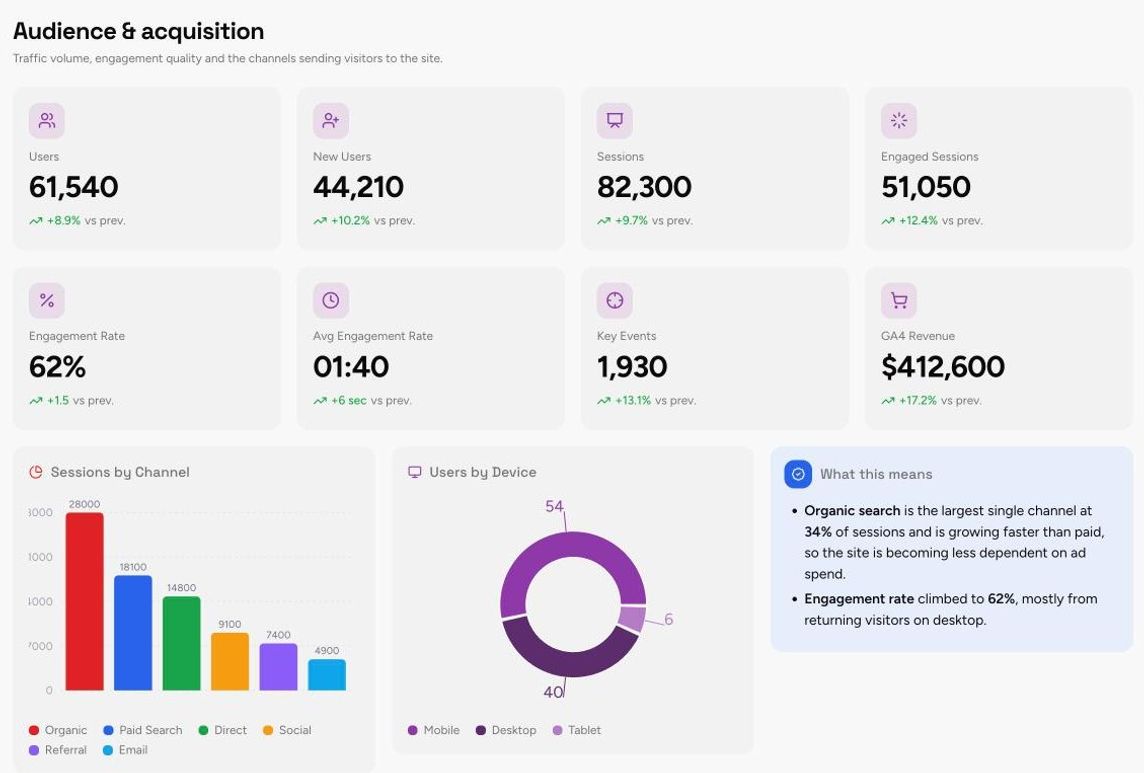This screenshot has width=1144, height=773.
Task: Toggle the Tablet legend item
Action: click(577, 730)
